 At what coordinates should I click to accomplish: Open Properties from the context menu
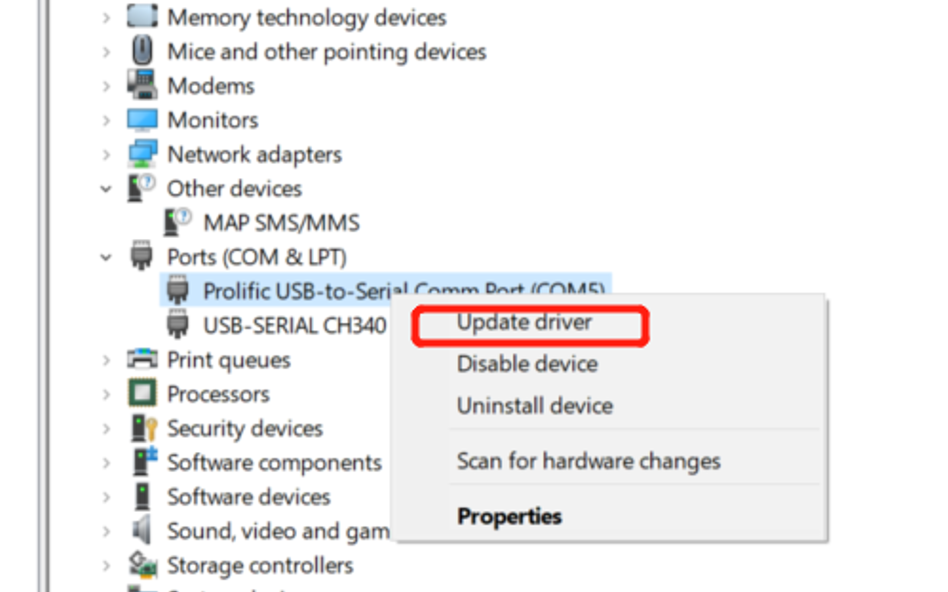point(510,516)
